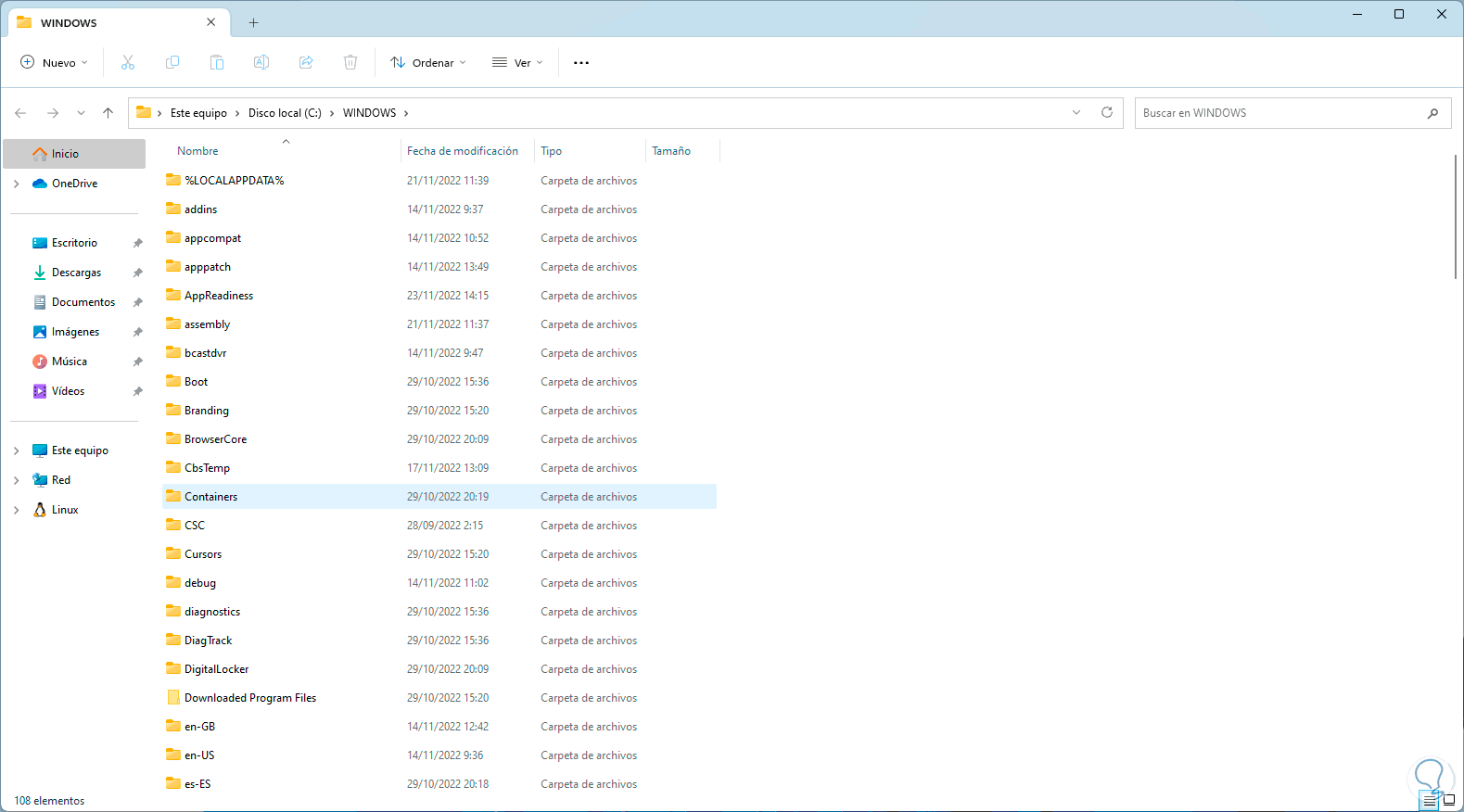Screen dimensions: 1464x812
Task: Click the vertical scrollbar thumb
Action: click(x=1456, y=216)
